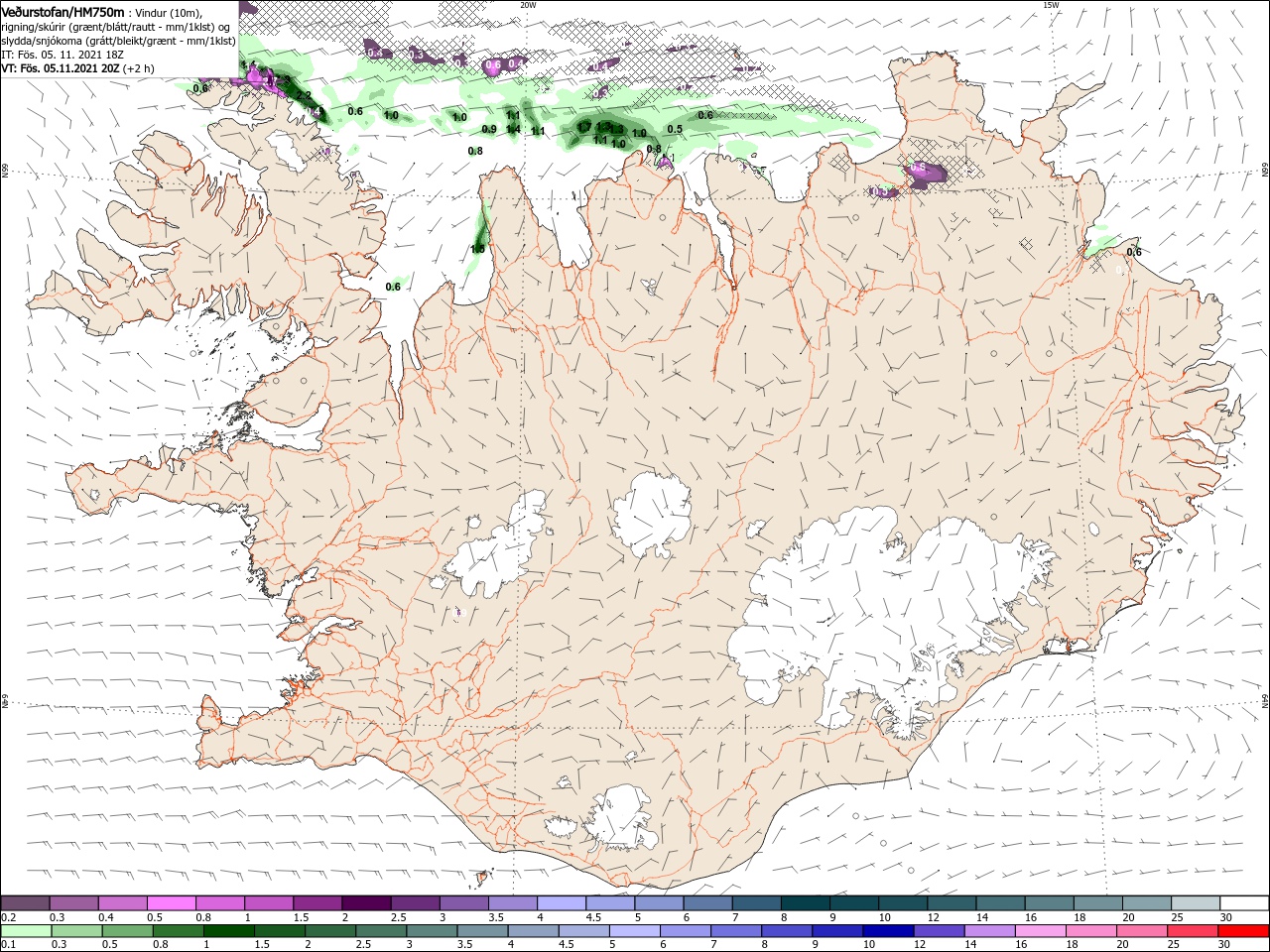The image size is (1270, 952).
Task: Select the 12 swatch in the upper legend row
Action: pyautogui.click(x=952, y=903)
